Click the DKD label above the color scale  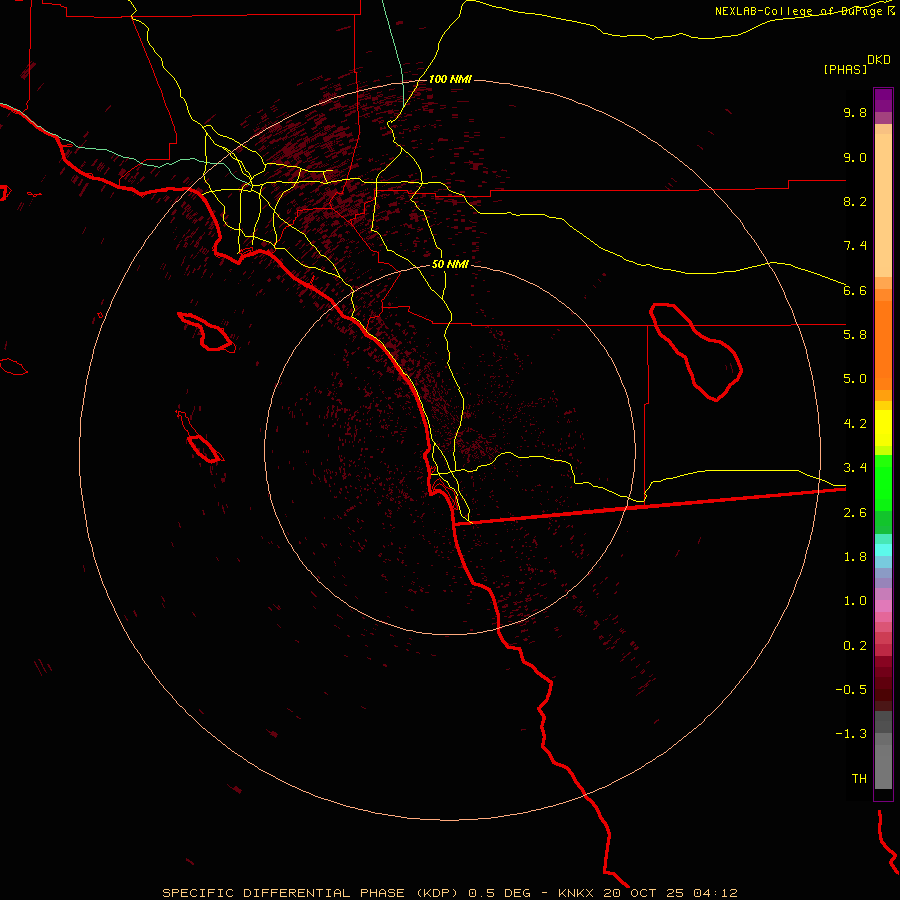(x=879, y=60)
